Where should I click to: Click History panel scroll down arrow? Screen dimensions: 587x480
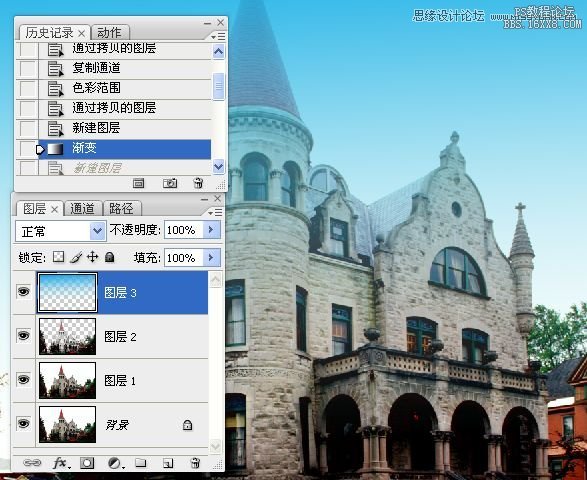pyautogui.click(x=219, y=166)
